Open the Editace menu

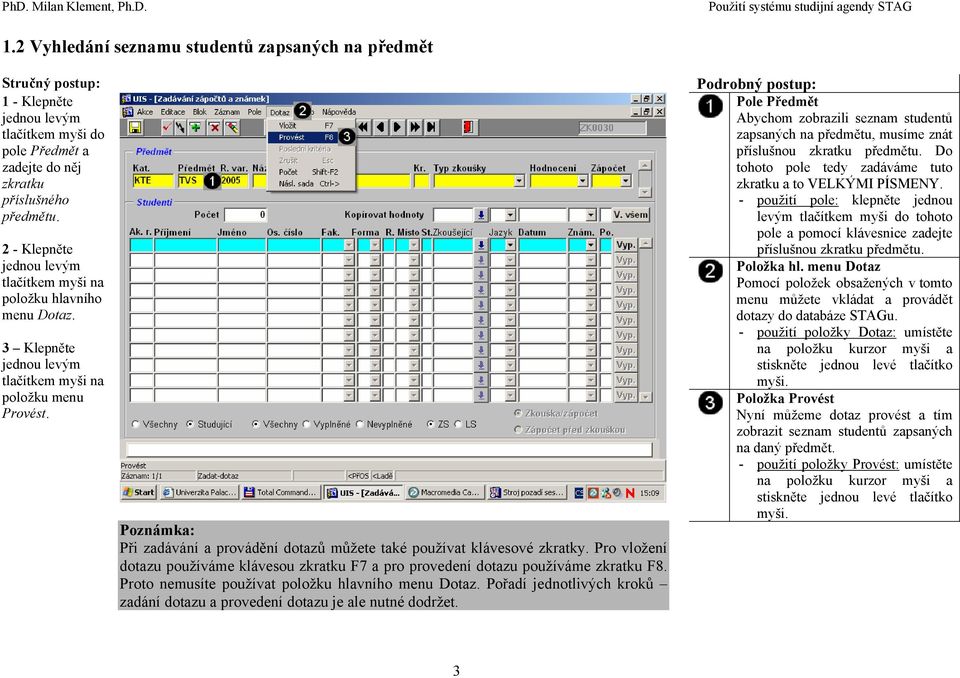tap(173, 112)
